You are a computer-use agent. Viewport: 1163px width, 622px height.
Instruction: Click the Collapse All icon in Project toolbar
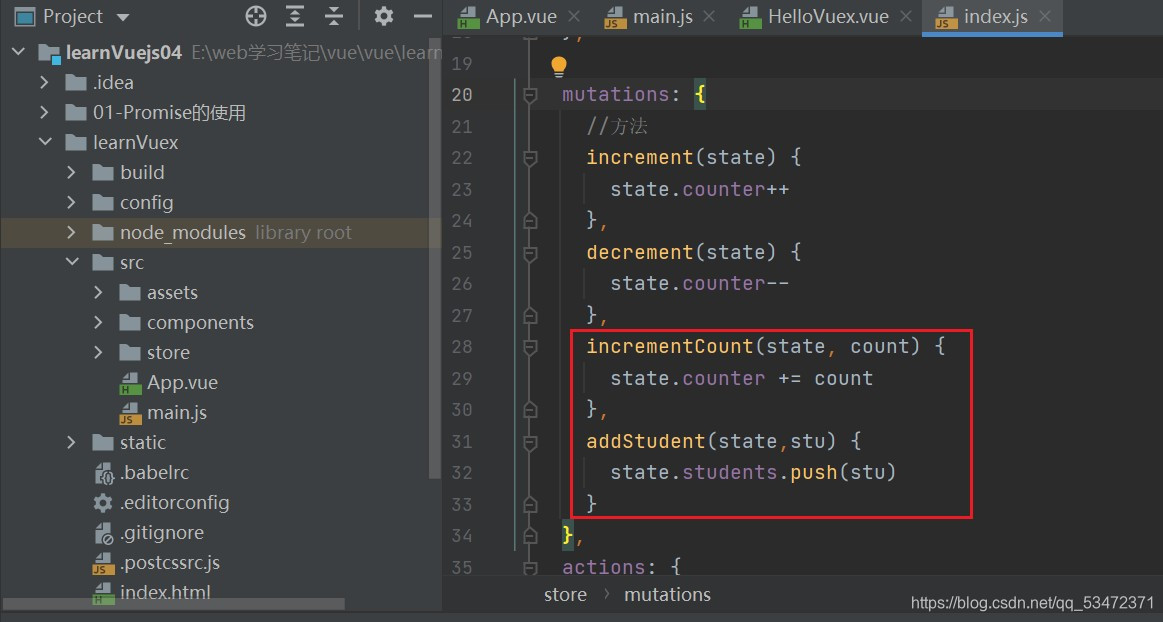tap(334, 16)
